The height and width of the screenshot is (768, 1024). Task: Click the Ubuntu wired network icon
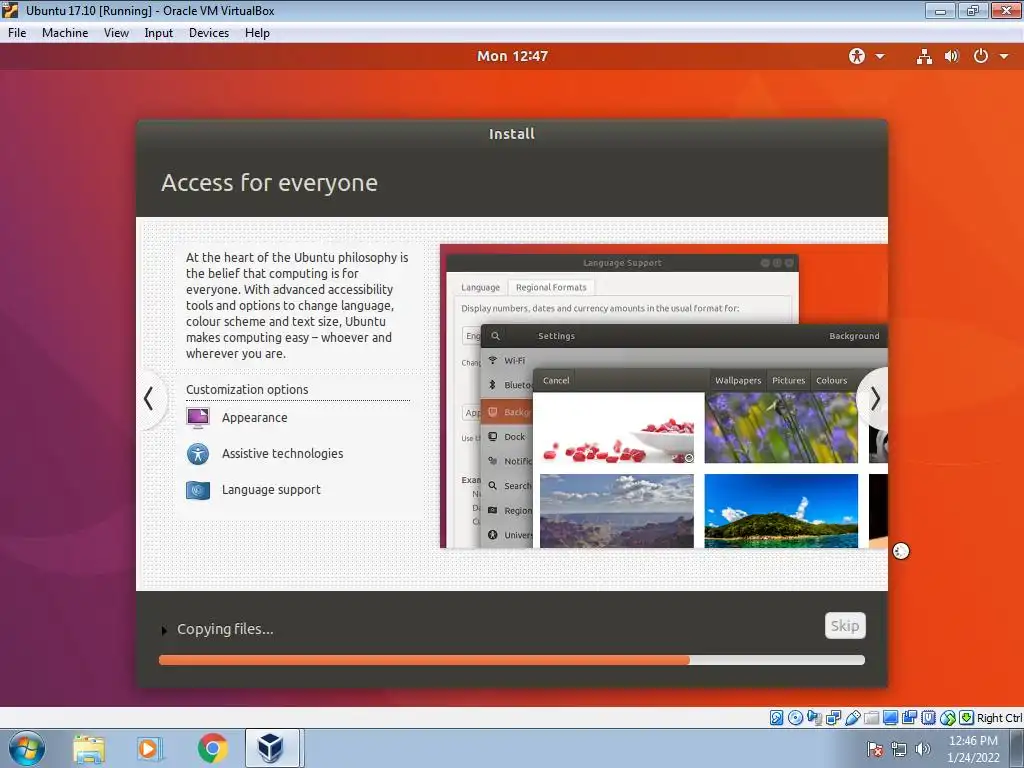pyautogui.click(x=924, y=56)
